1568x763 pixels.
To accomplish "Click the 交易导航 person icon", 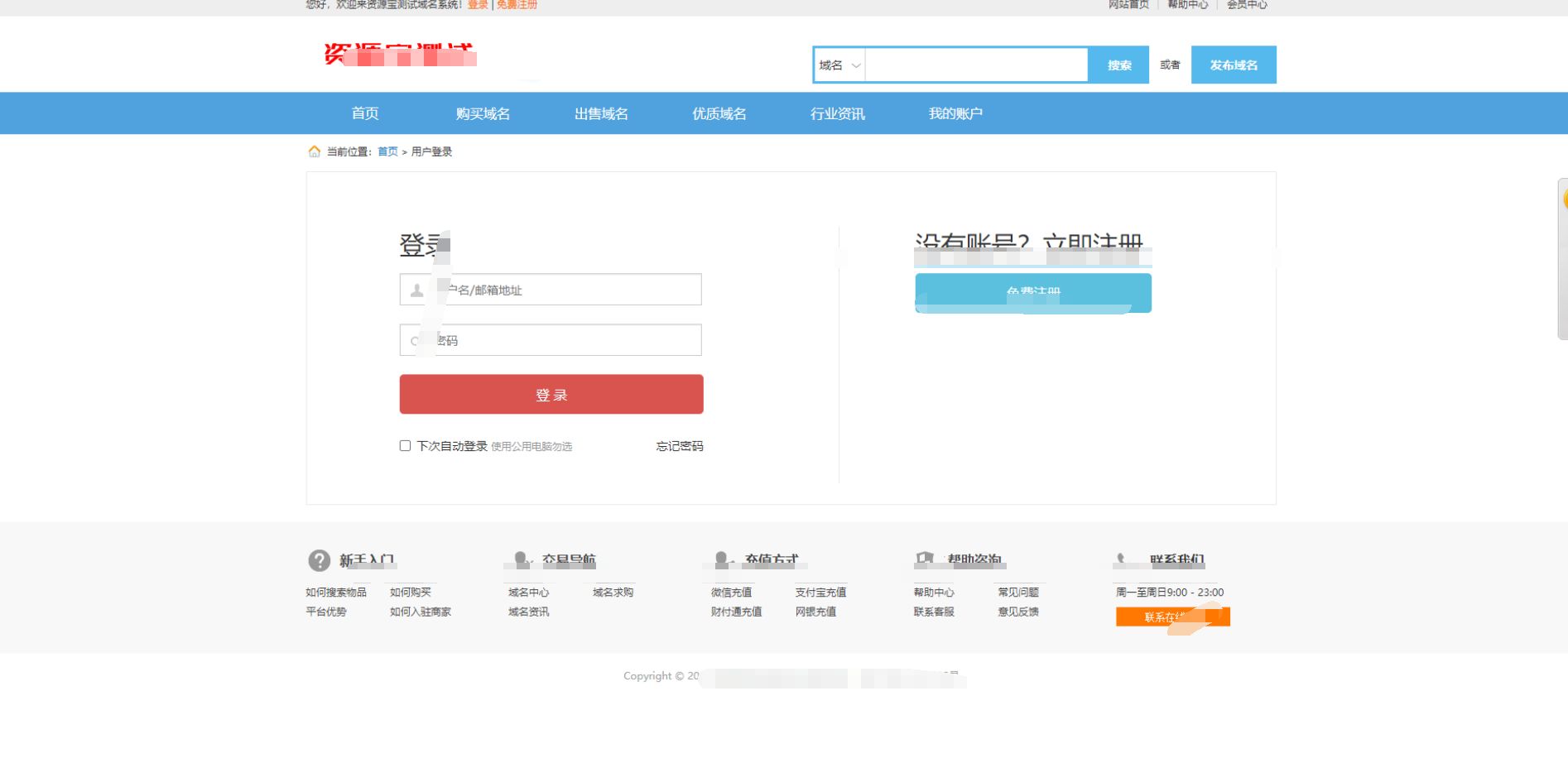I will (x=521, y=559).
